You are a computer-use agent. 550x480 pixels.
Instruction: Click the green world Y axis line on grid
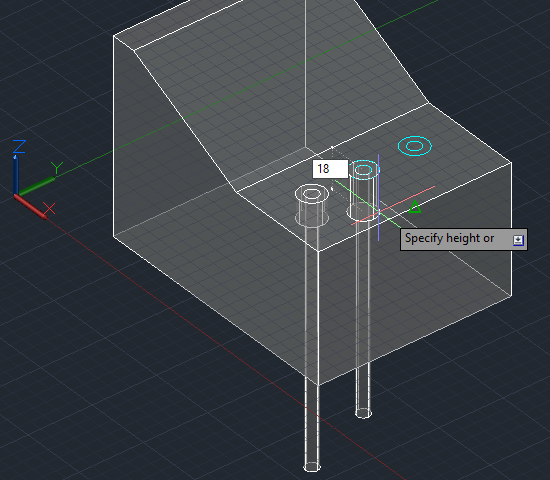pyautogui.click(x=246, y=88)
